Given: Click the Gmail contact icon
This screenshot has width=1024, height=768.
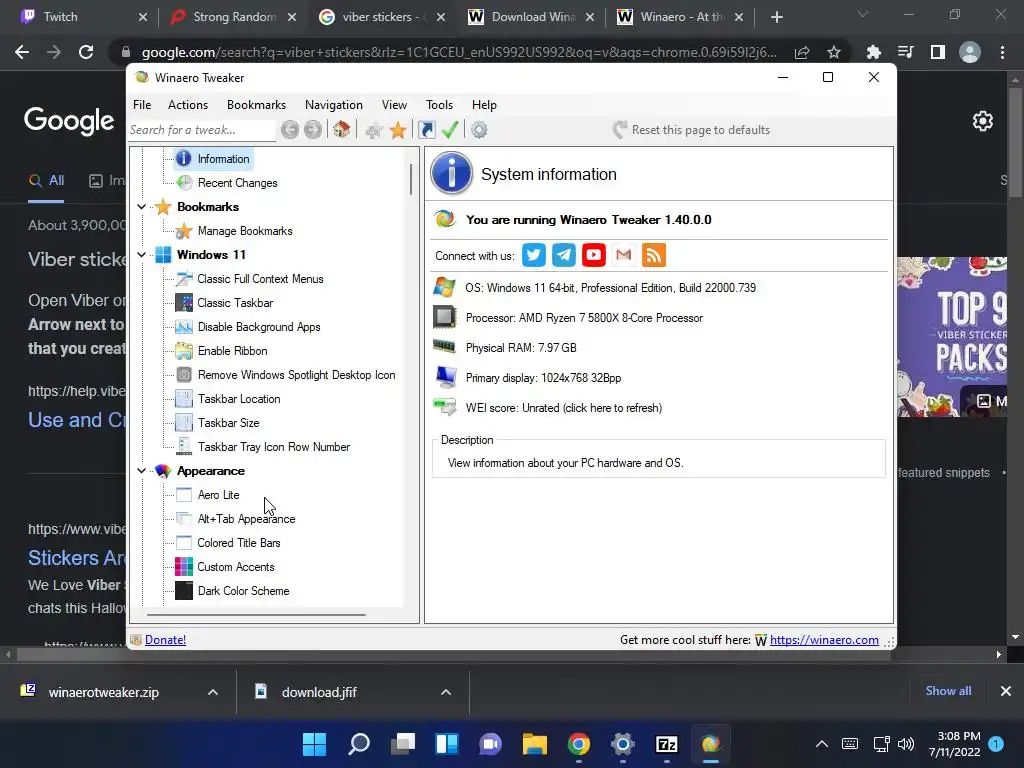Looking at the screenshot, I should click(x=624, y=255).
